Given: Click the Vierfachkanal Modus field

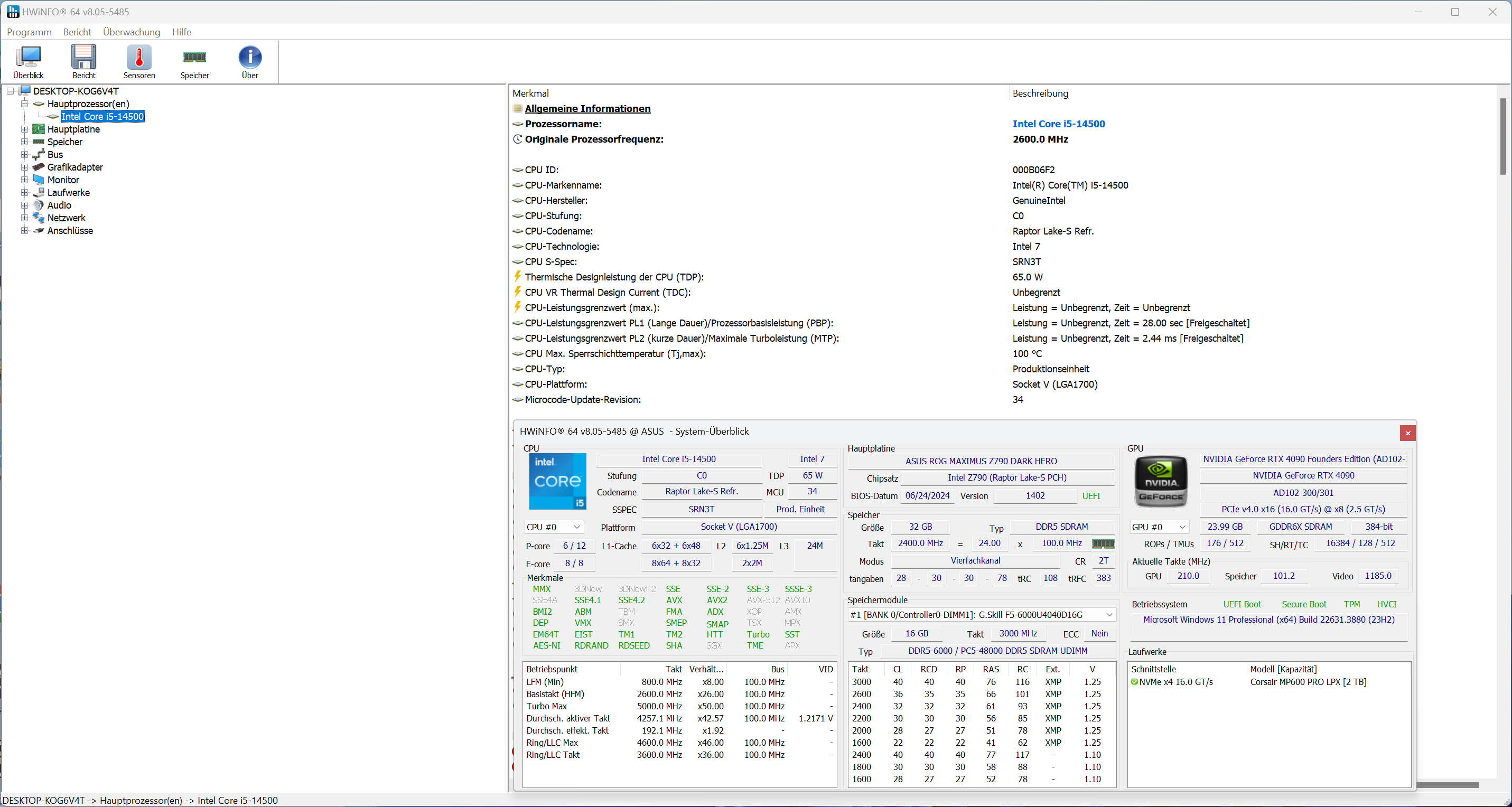Looking at the screenshot, I should pyautogui.click(x=976, y=560).
